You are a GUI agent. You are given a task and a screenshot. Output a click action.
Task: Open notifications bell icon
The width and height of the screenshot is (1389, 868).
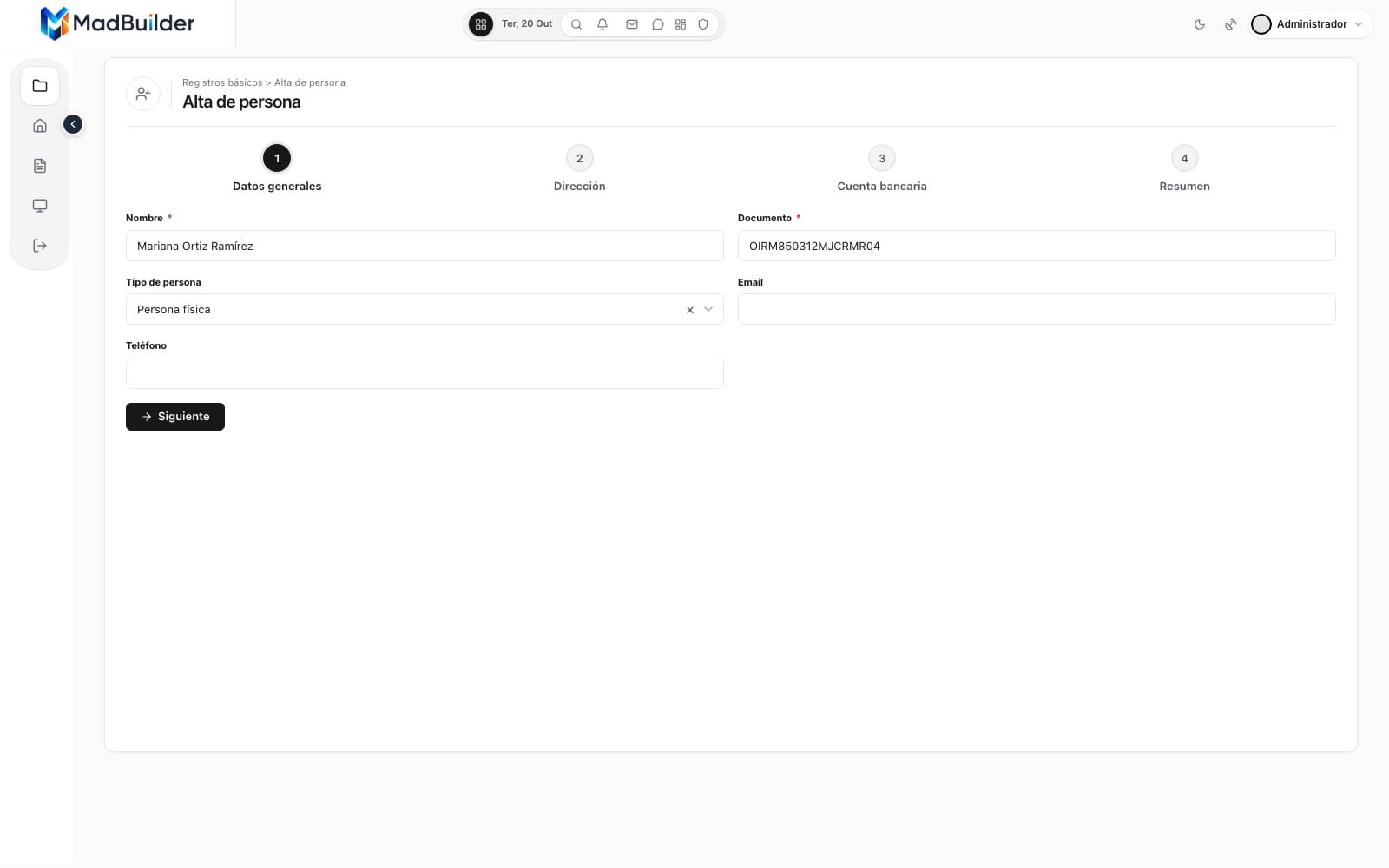(602, 24)
